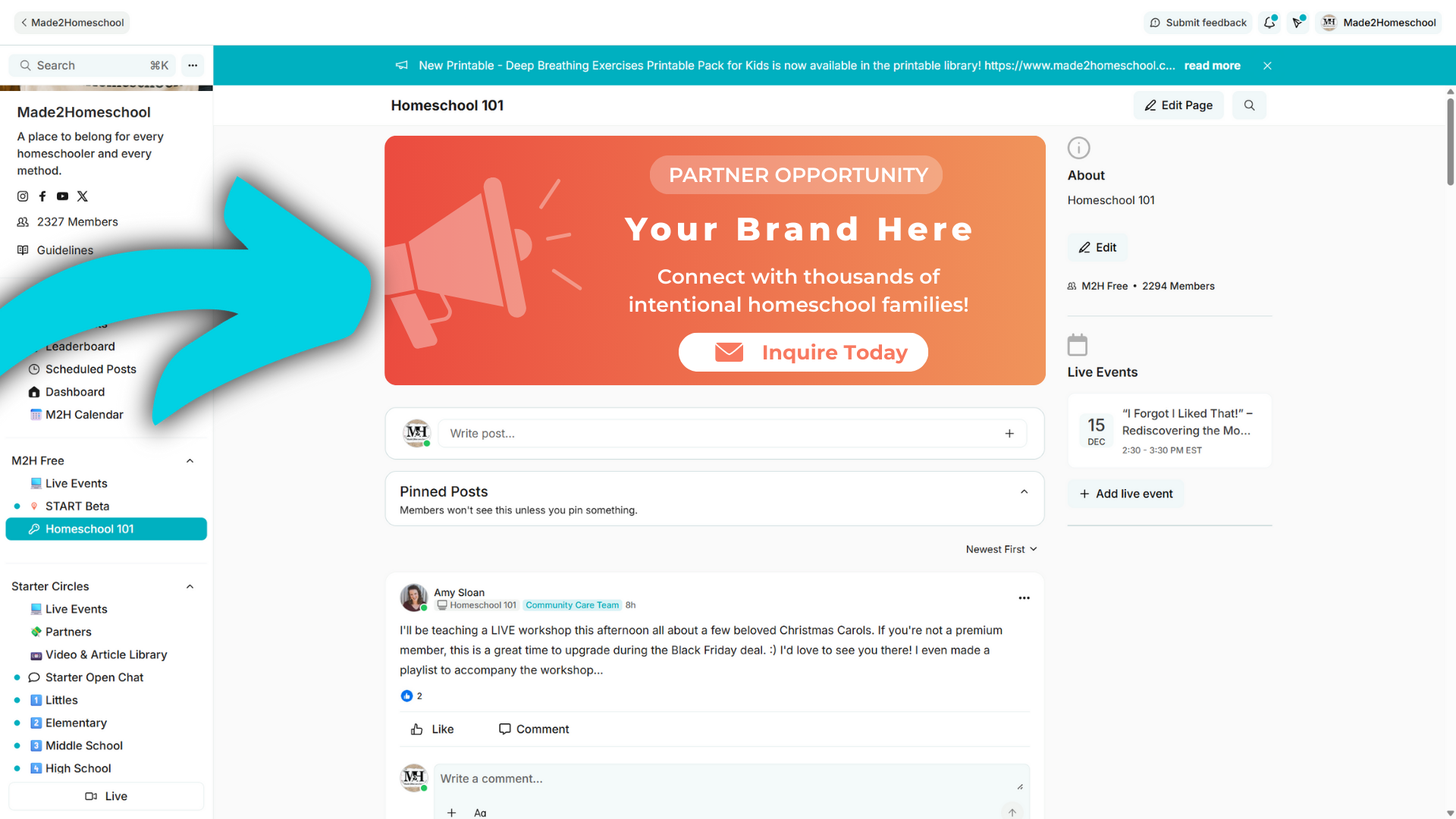Click the search magnifier next to Edit Page
Image resolution: width=1456 pixels, height=819 pixels.
pyautogui.click(x=1249, y=105)
